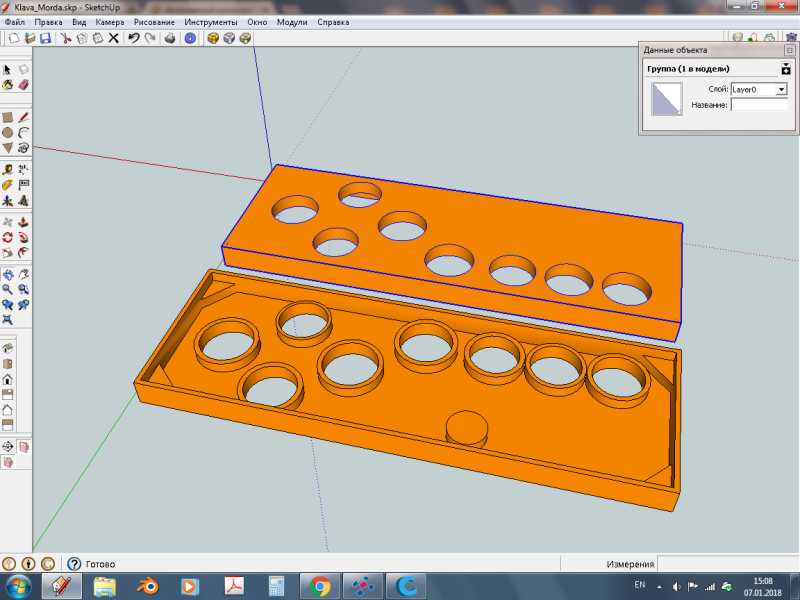Choose the Pan hand tool
This screenshot has height=600, width=800.
point(23,274)
